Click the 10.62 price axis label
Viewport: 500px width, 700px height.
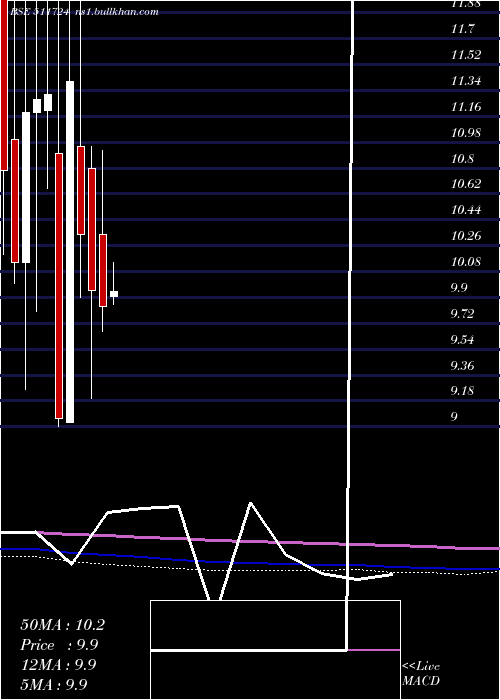point(466,184)
